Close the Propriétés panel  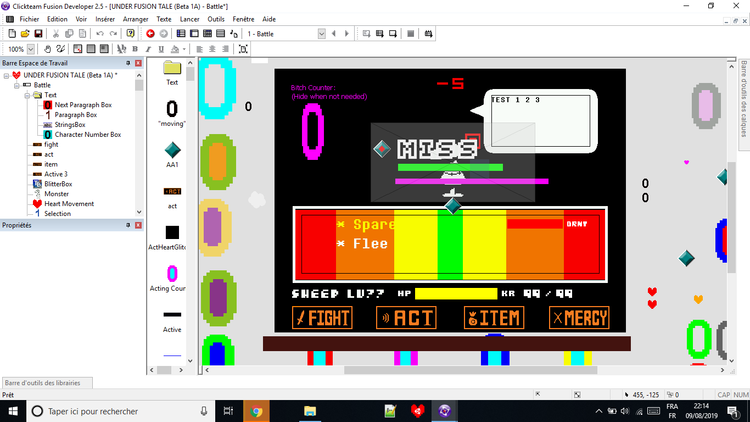pyautogui.click(x=138, y=225)
